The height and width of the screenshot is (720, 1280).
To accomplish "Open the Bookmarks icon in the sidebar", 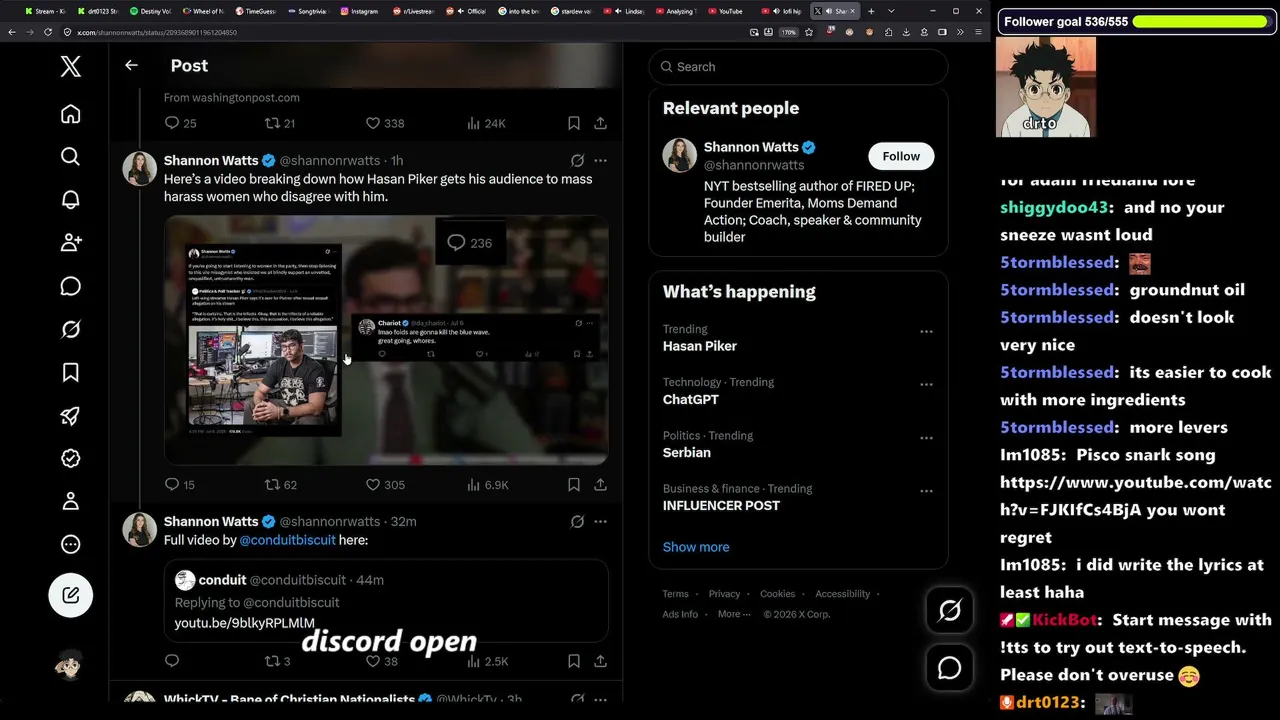I will 70,372.
